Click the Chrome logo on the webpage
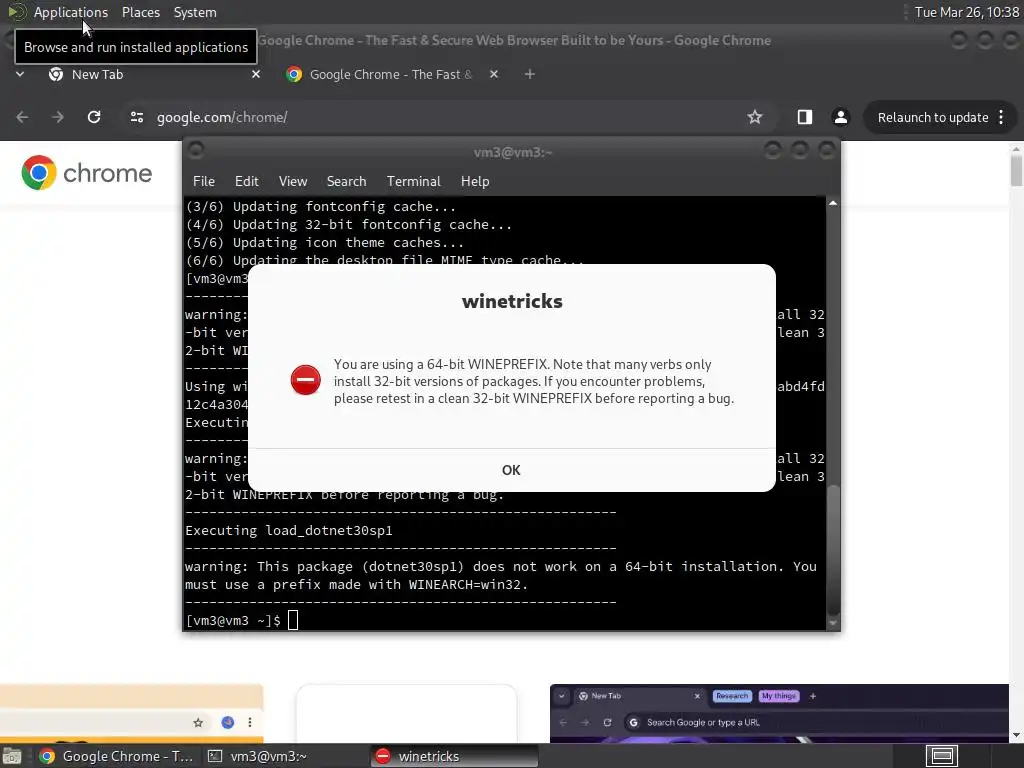This screenshot has width=1024, height=768. coord(86,173)
